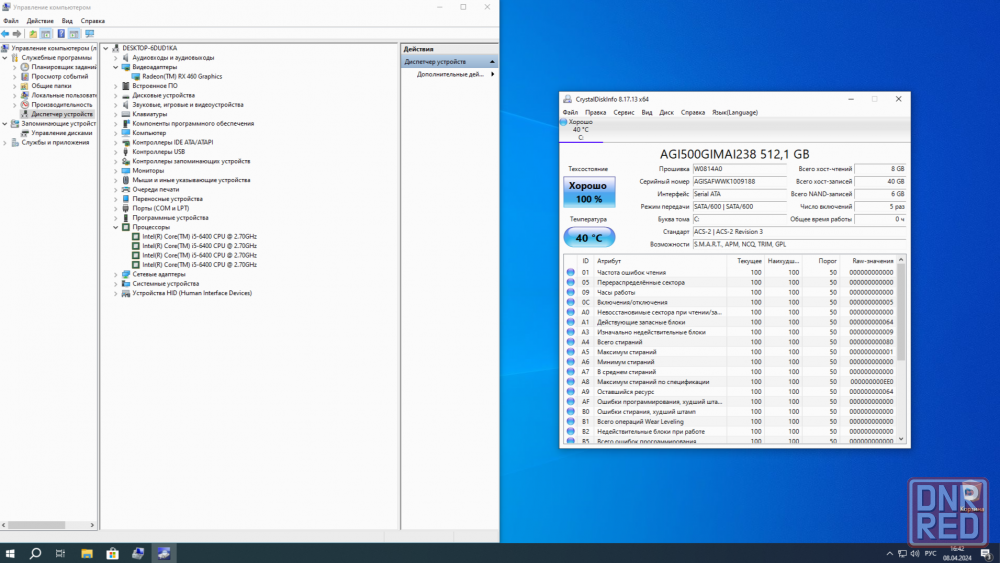This screenshot has height=563, width=1000.
Task: Click the 40 °C temperature indicator button
Action: (x=589, y=238)
